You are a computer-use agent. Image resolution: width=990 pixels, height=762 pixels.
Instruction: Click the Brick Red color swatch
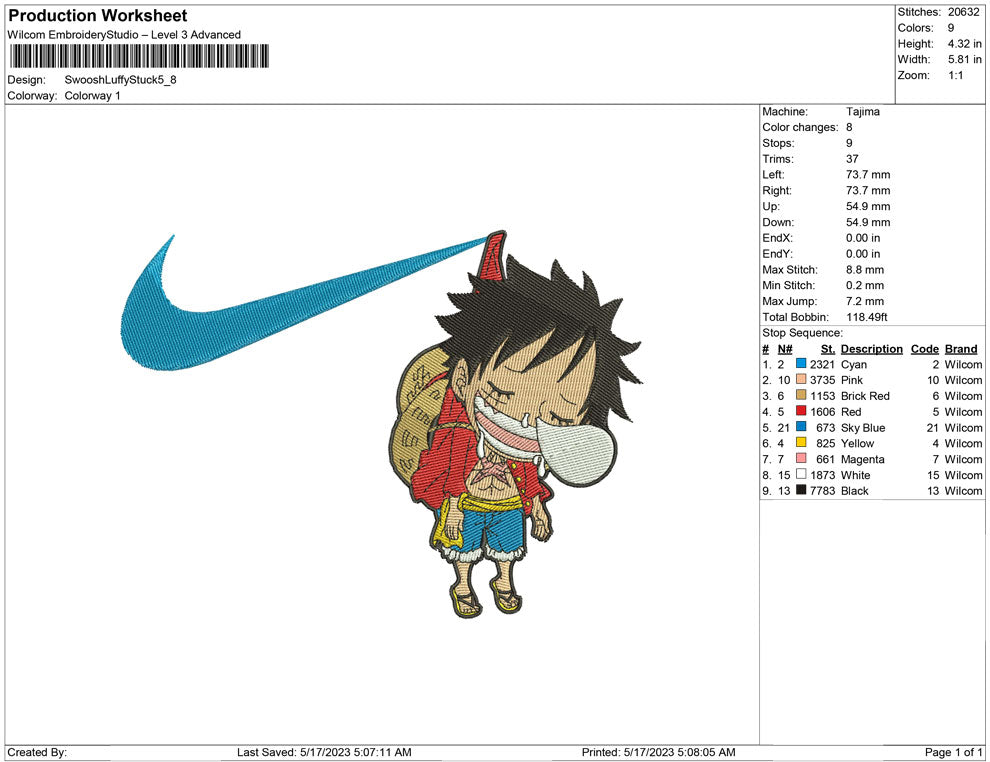click(x=801, y=395)
